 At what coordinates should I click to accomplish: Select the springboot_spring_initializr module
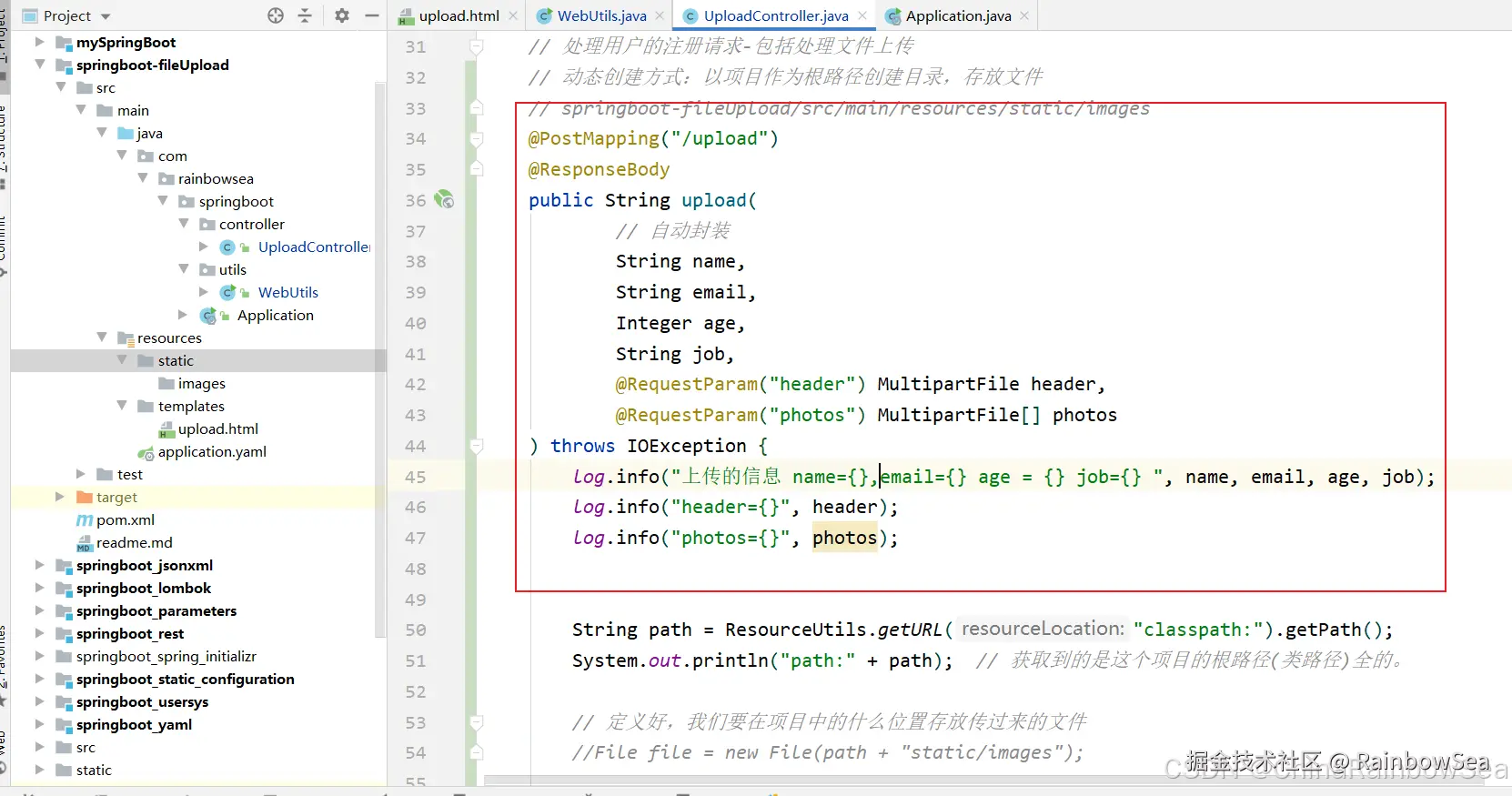[166, 656]
